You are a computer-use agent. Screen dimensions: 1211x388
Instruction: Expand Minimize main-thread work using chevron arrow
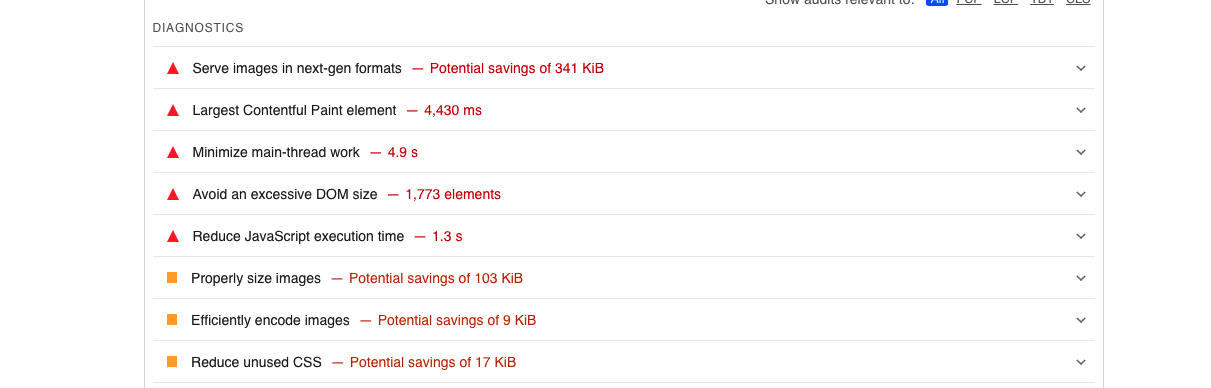(x=1081, y=152)
